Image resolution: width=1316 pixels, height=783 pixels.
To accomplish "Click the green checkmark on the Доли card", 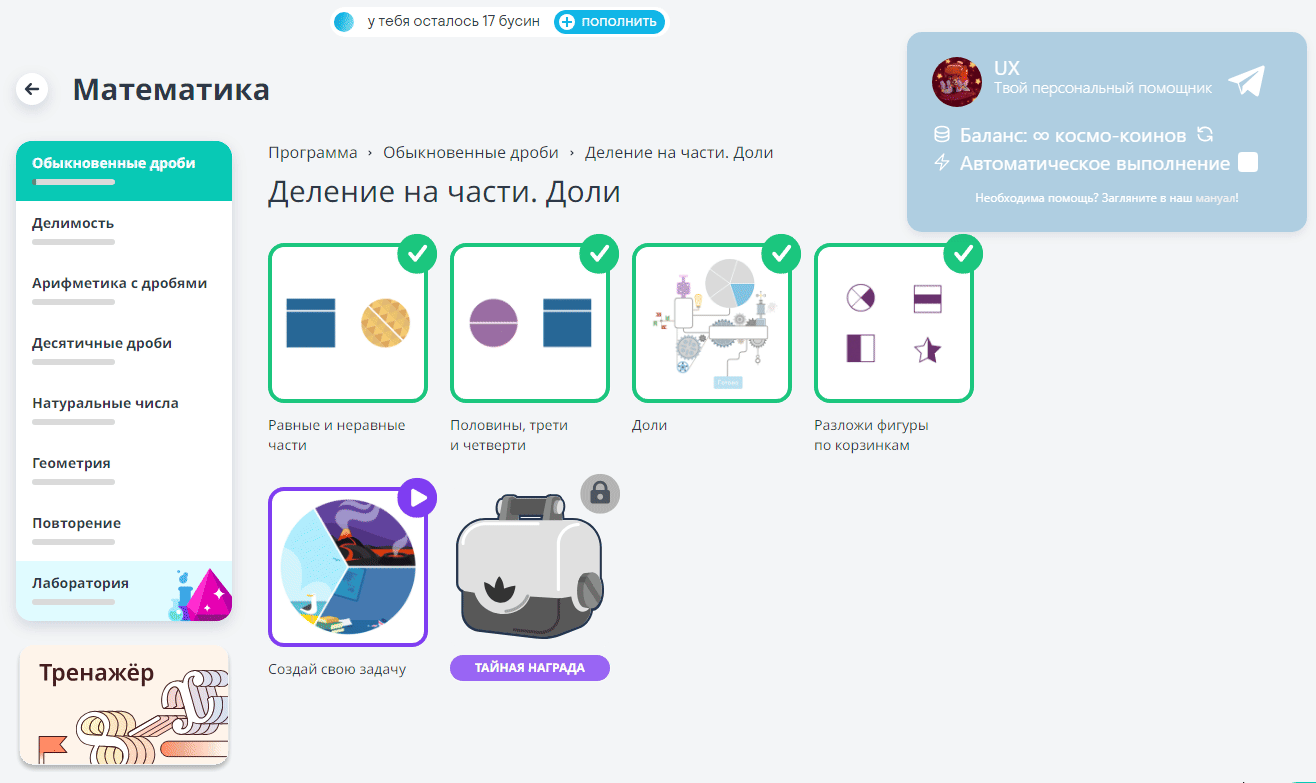I will pyautogui.click(x=781, y=254).
